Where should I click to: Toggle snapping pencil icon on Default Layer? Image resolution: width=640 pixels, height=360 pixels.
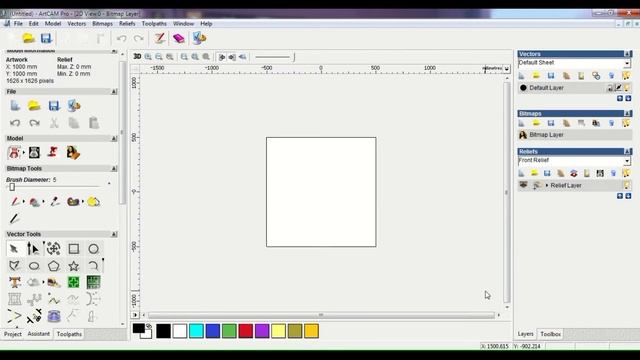(x=618, y=88)
